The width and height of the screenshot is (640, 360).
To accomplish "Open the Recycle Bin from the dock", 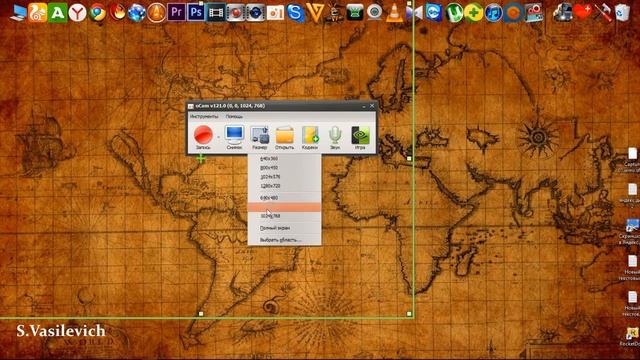I will [x=622, y=13].
